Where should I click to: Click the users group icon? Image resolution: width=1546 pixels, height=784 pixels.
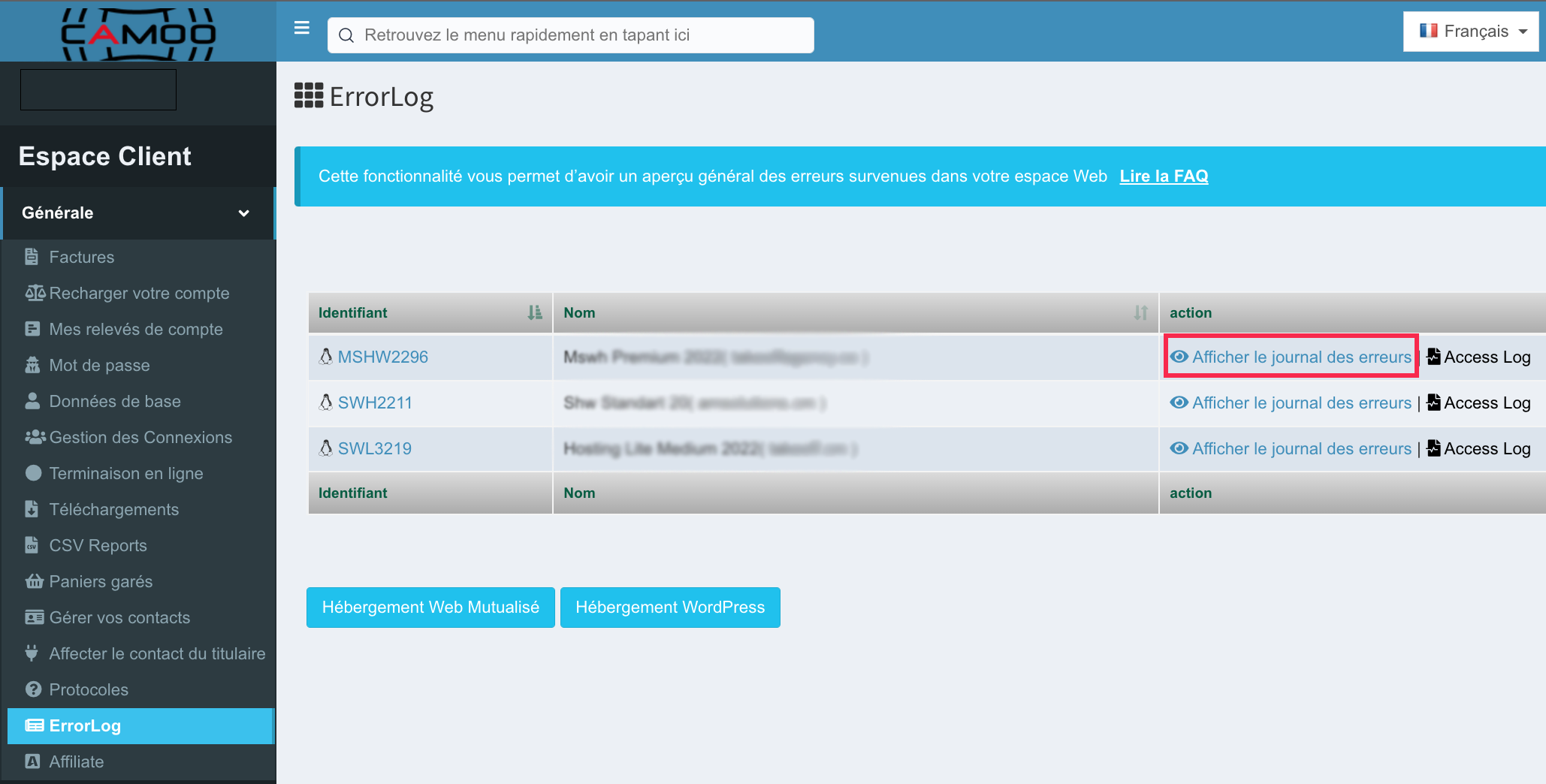[35, 437]
